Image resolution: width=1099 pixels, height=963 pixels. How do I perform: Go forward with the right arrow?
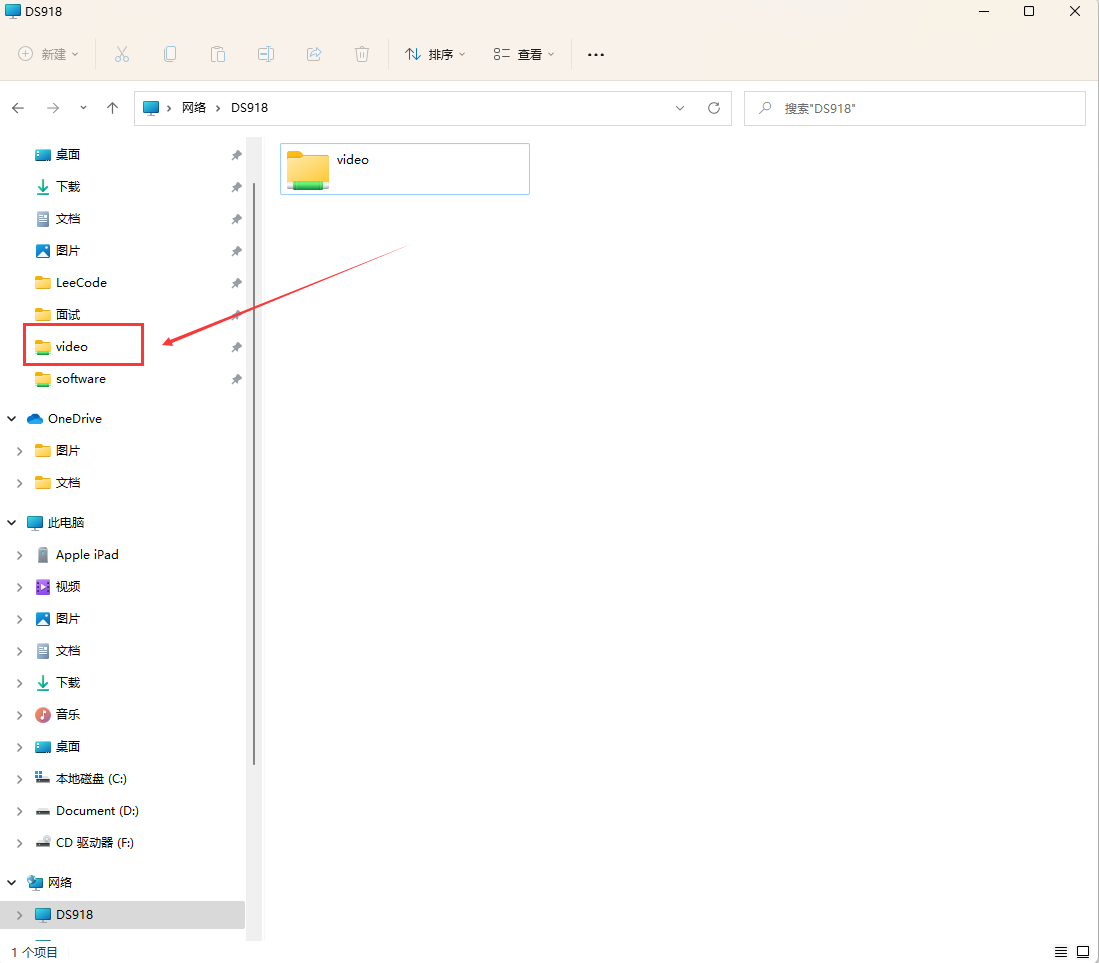tap(53, 108)
